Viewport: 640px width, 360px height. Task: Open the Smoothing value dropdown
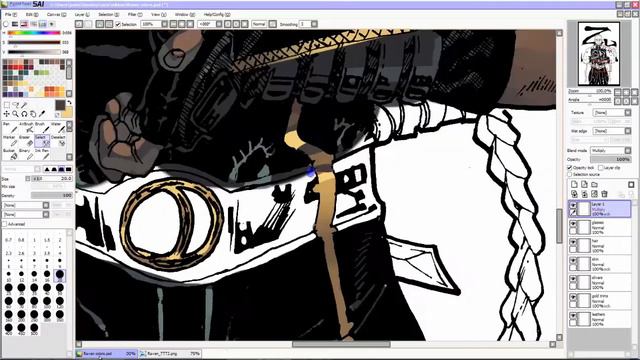[x=314, y=24]
